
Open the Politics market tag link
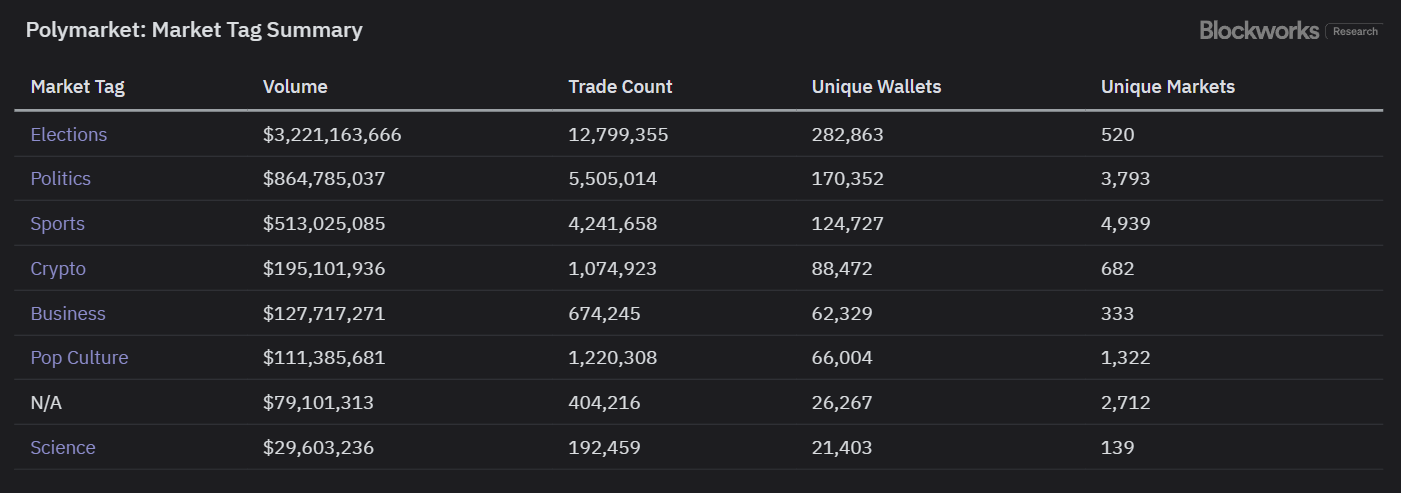61,179
